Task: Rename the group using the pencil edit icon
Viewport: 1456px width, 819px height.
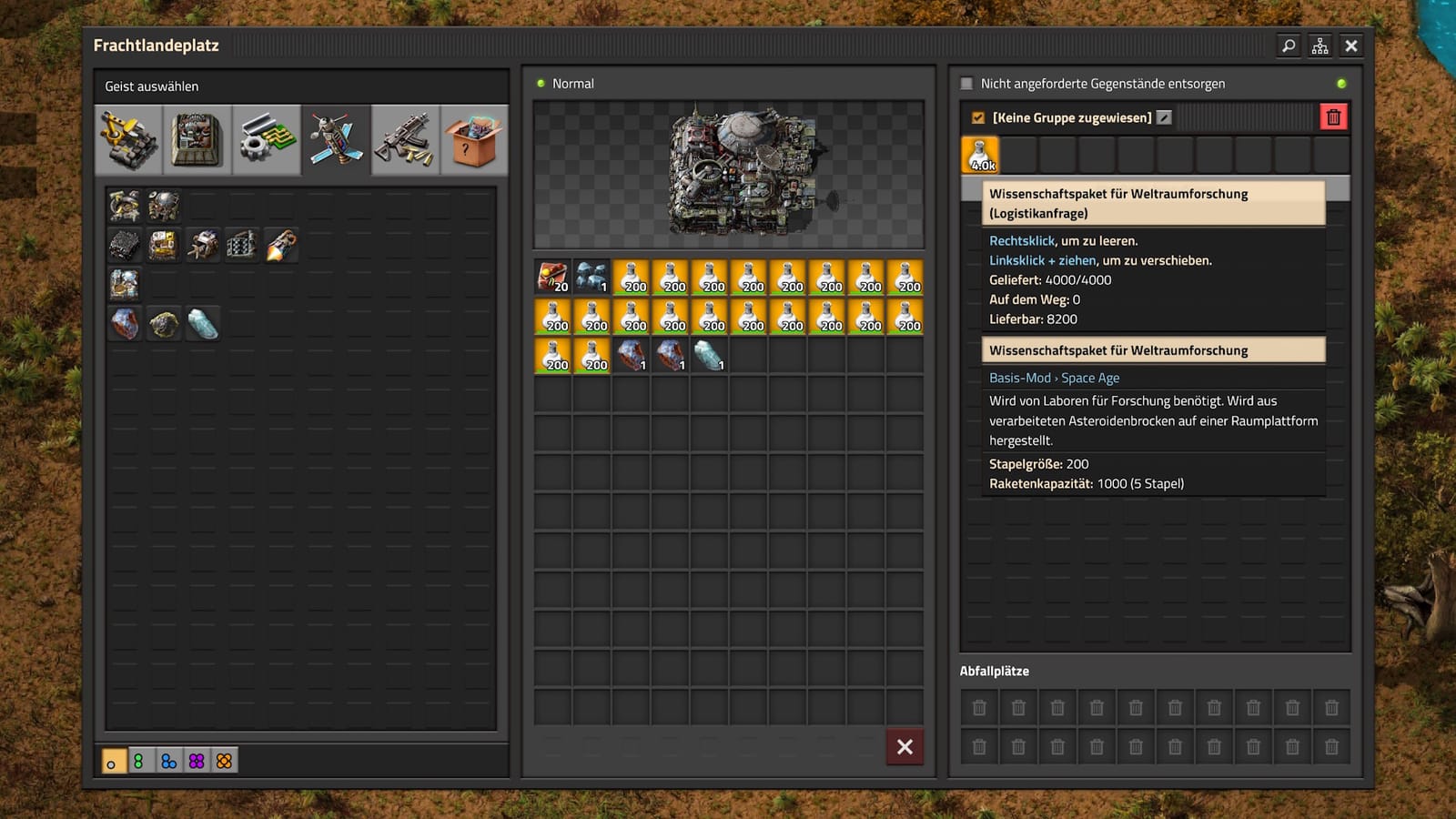Action: tap(1162, 117)
